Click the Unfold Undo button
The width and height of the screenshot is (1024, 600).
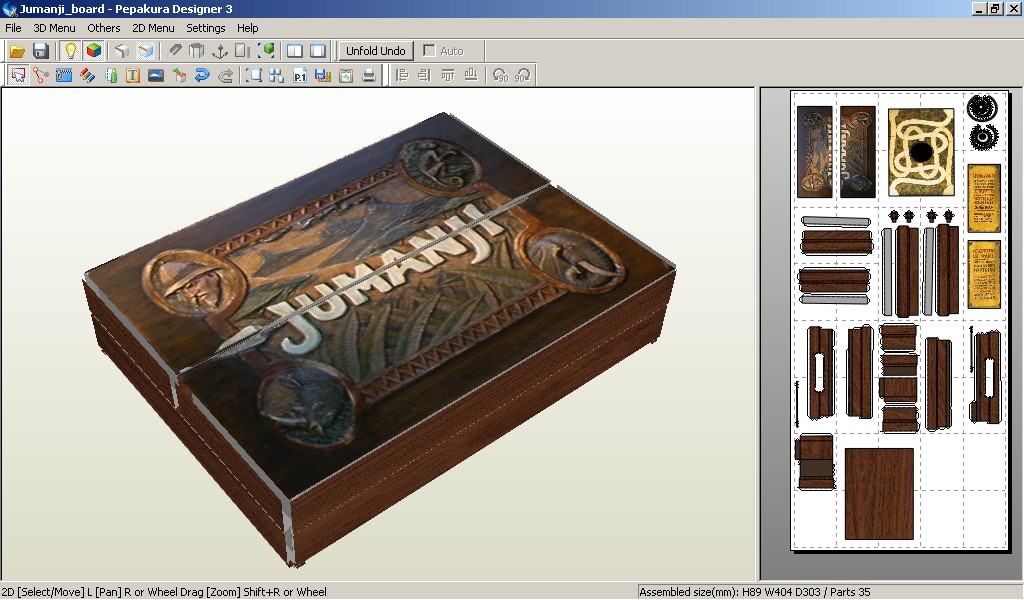pyautogui.click(x=376, y=51)
